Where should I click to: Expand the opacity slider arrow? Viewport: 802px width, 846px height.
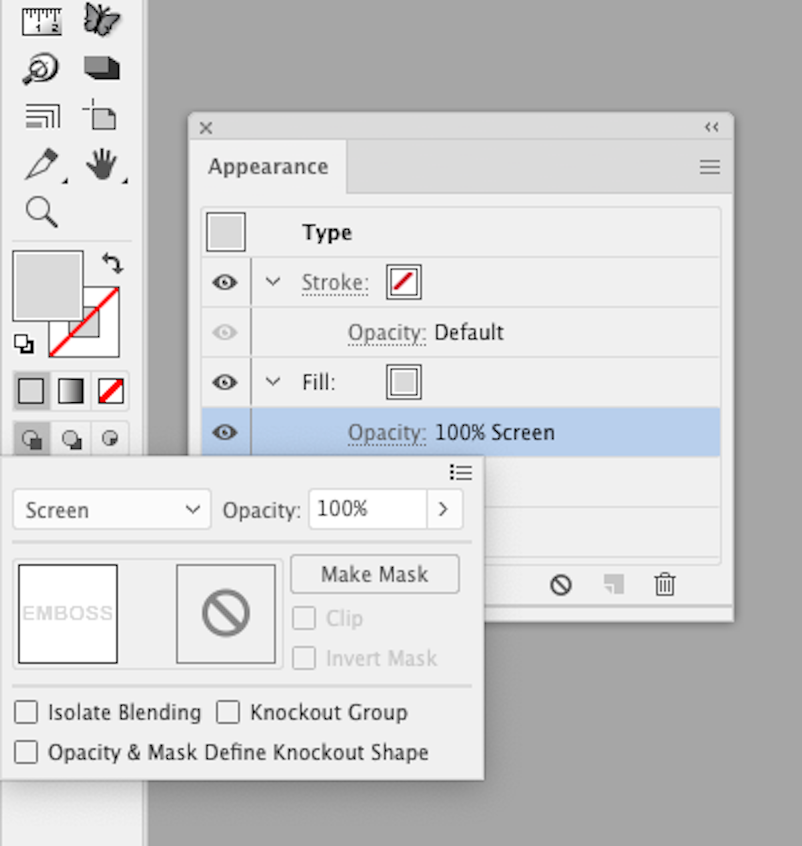point(443,510)
